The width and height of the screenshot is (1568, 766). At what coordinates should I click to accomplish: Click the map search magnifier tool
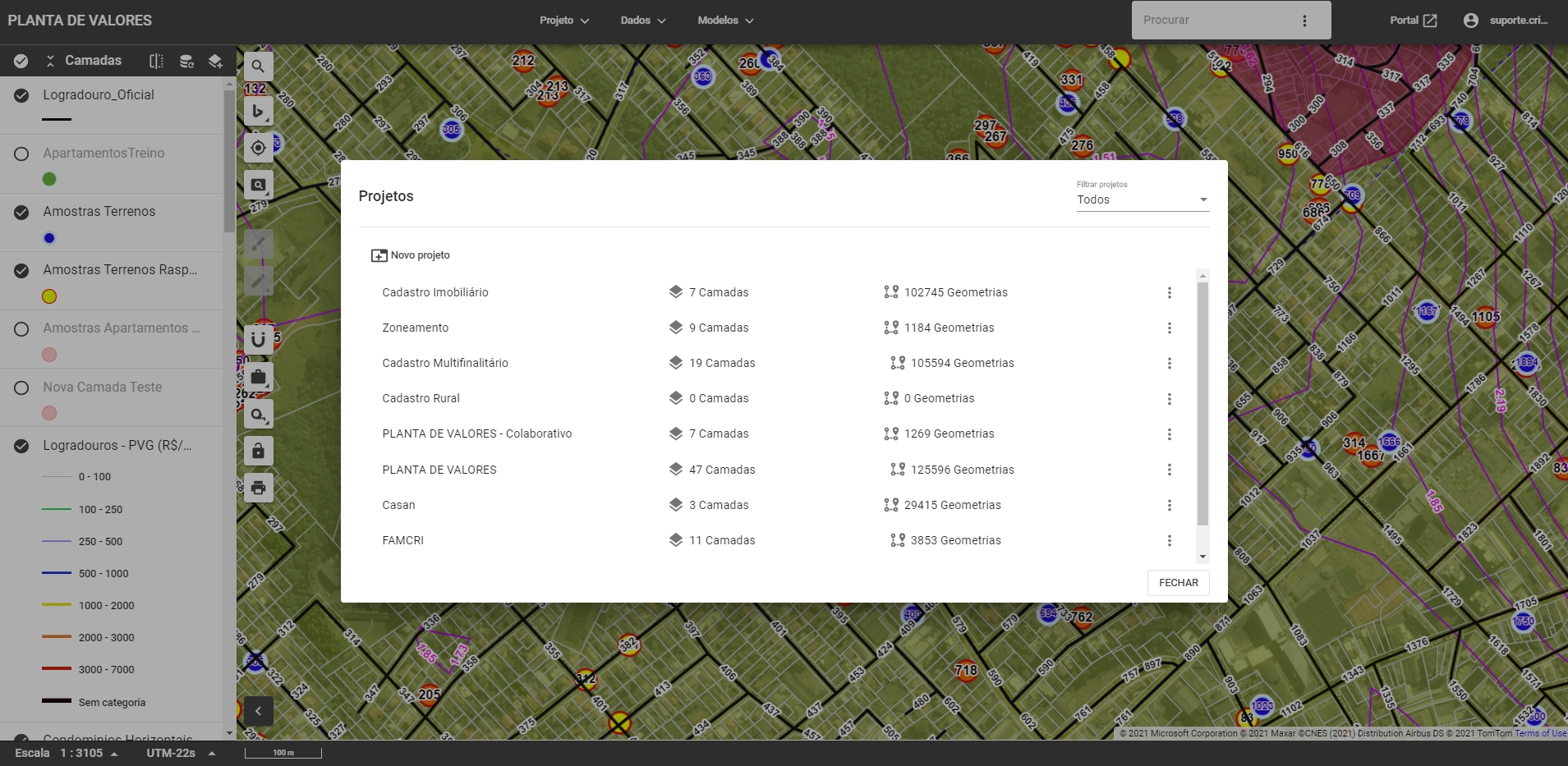[x=258, y=67]
